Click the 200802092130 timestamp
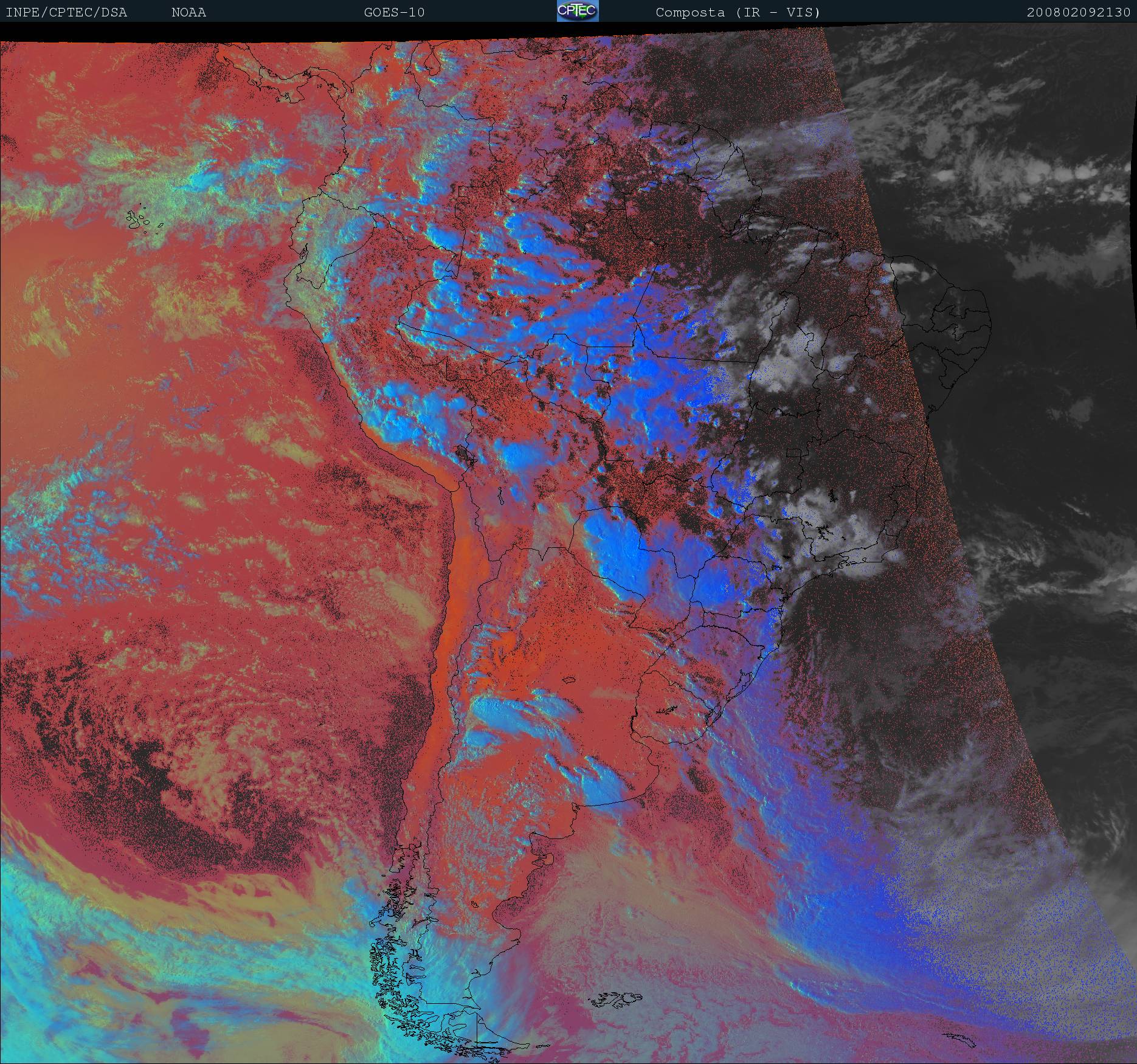This screenshot has height=1064, width=1137. (1079, 12)
